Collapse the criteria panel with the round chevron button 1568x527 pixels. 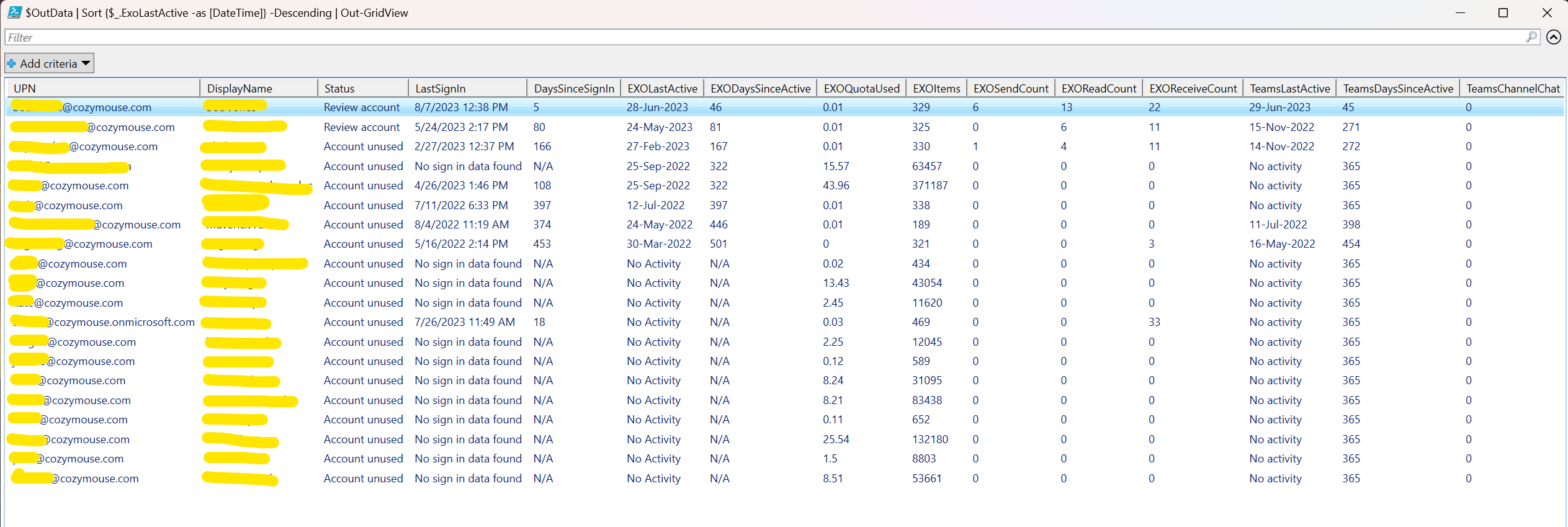1554,37
